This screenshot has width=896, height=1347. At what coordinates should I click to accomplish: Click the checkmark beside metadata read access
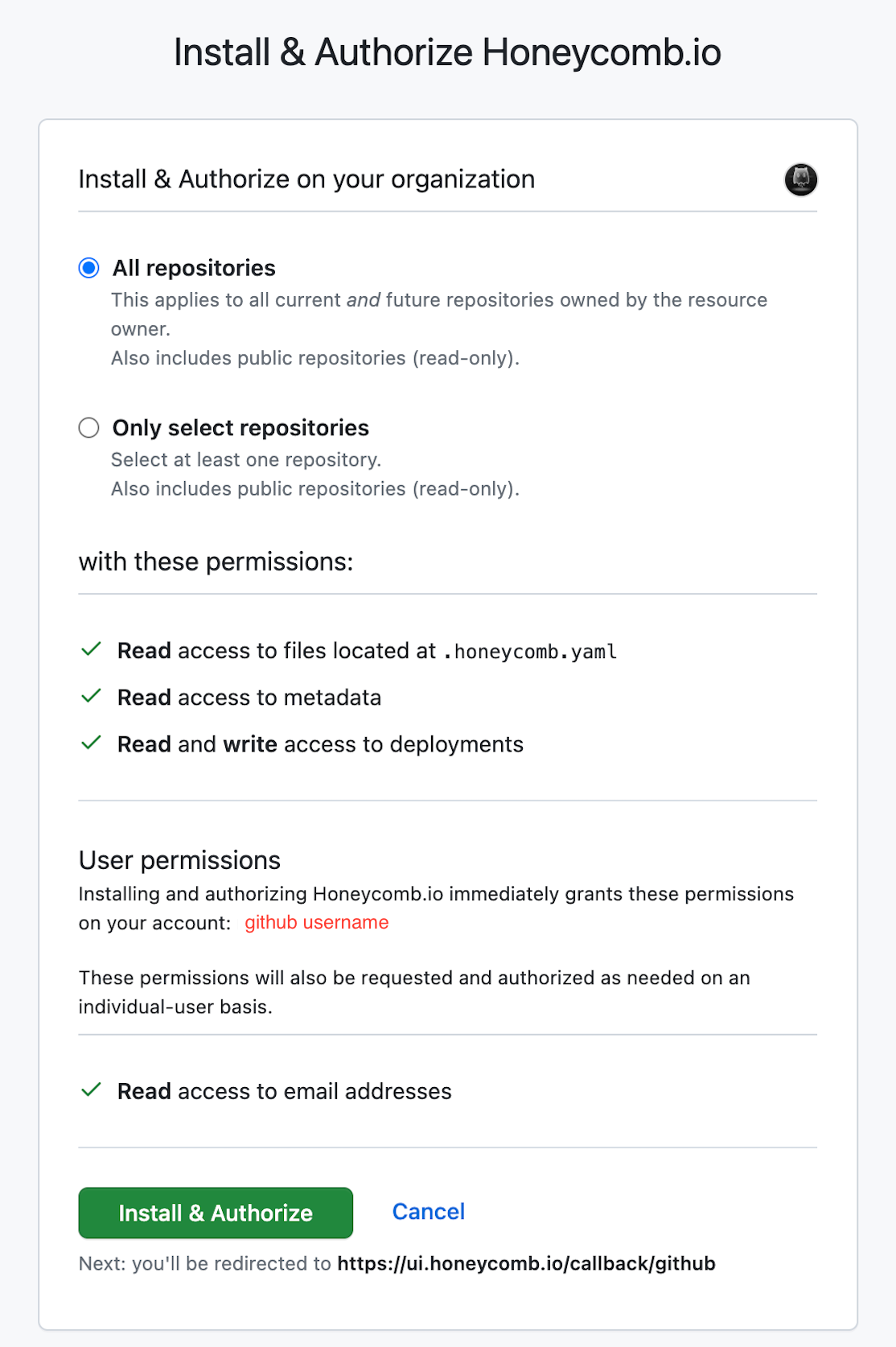click(89, 697)
